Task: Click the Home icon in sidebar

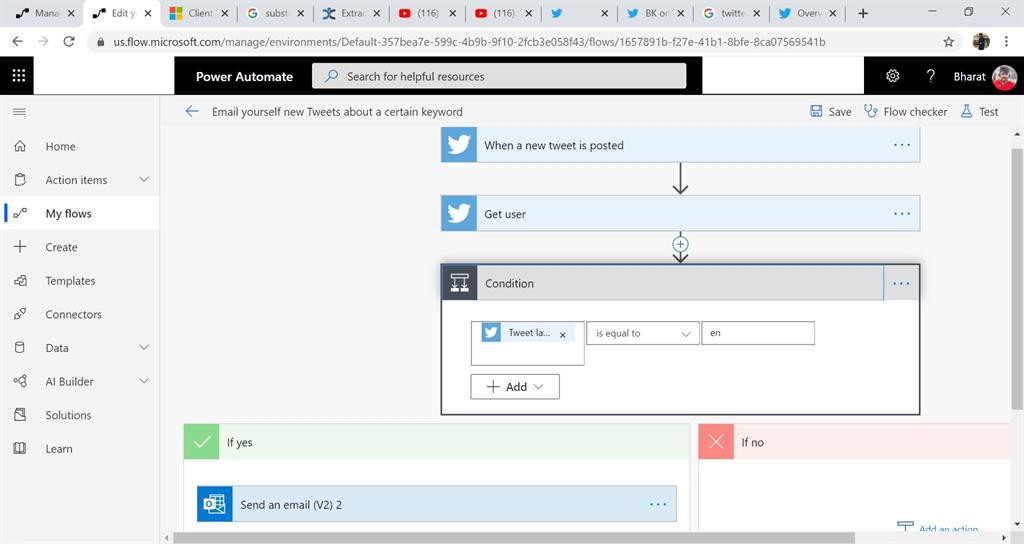Action: (x=20, y=146)
